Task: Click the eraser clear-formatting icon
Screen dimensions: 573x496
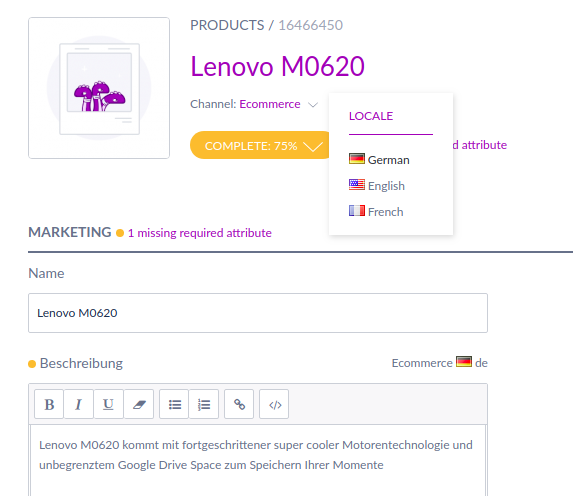Action: click(x=138, y=404)
